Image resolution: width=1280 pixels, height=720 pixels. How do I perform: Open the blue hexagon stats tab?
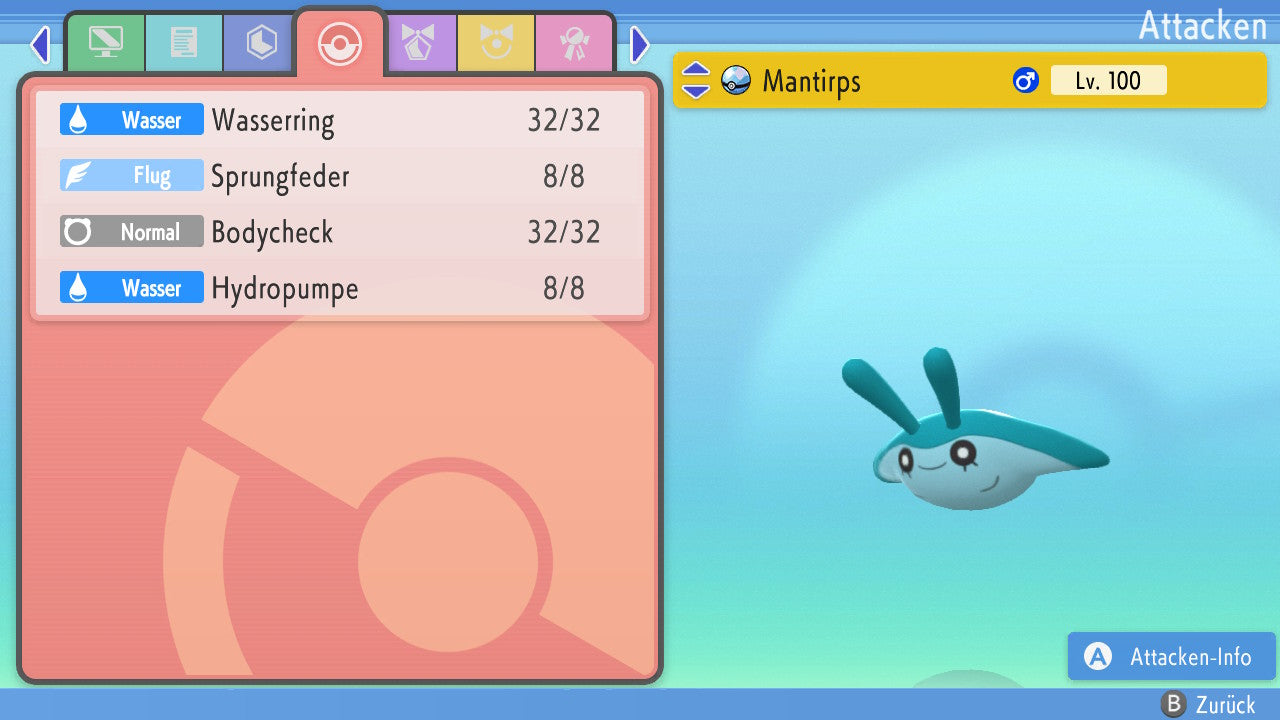click(x=261, y=43)
